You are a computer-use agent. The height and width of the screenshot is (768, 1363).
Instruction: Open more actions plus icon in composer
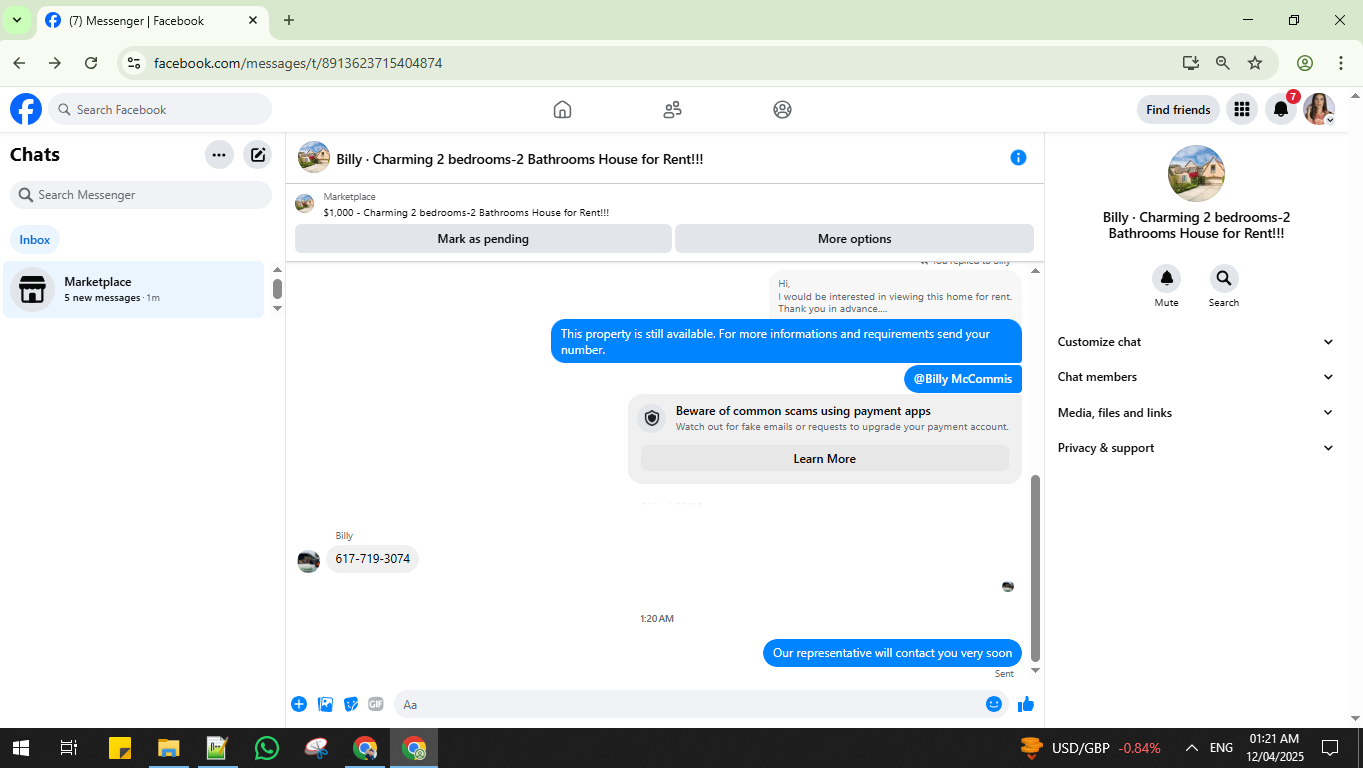(299, 704)
